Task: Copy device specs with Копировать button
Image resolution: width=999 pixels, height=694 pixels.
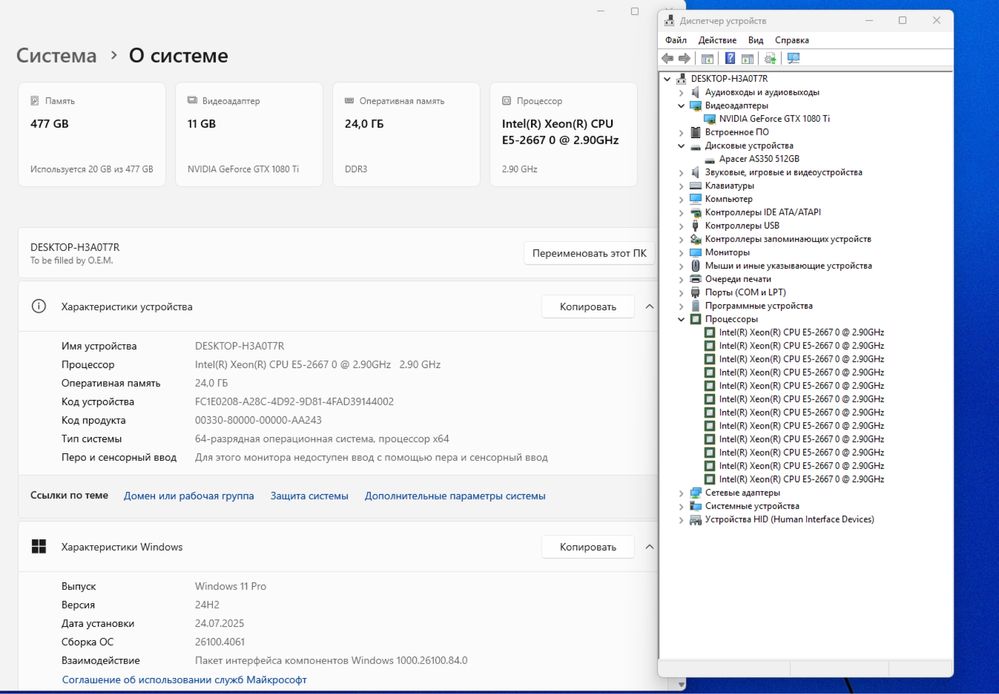Action: [588, 307]
